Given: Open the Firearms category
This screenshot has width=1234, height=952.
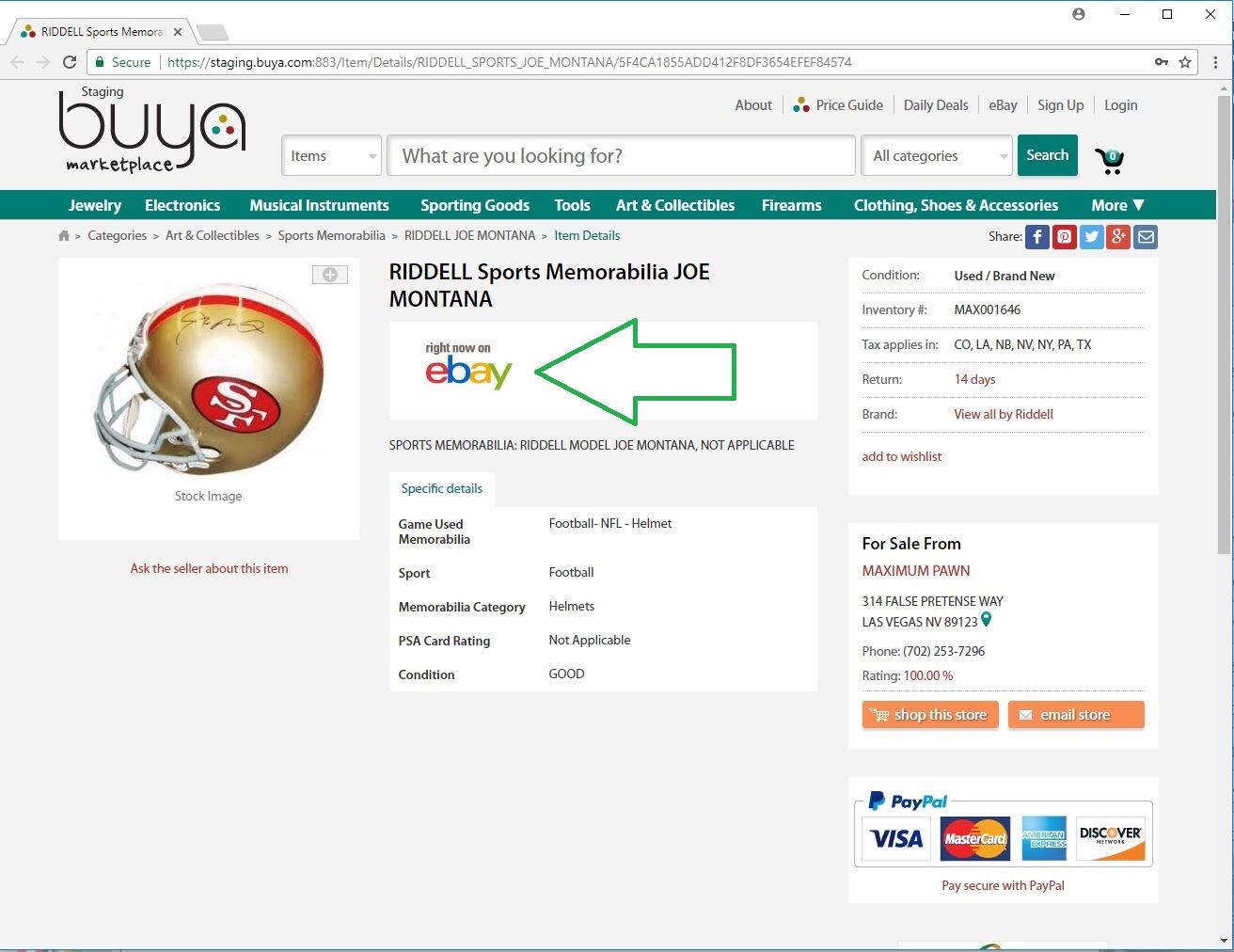Looking at the screenshot, I should tap(791, 205).
